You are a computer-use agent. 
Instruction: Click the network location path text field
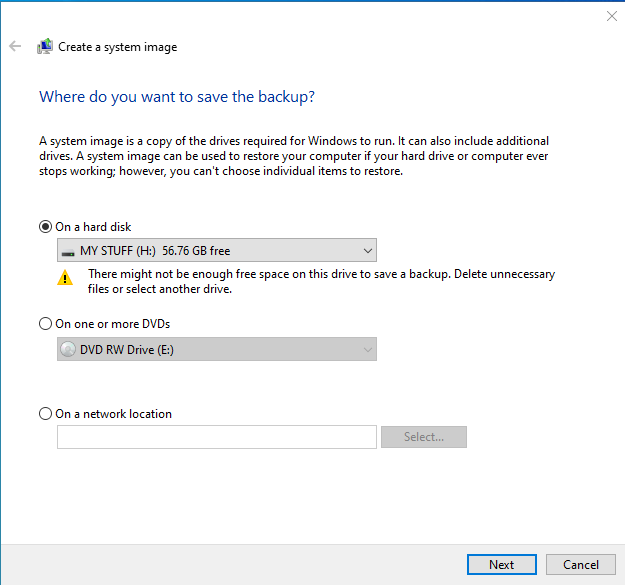point(217,437)
